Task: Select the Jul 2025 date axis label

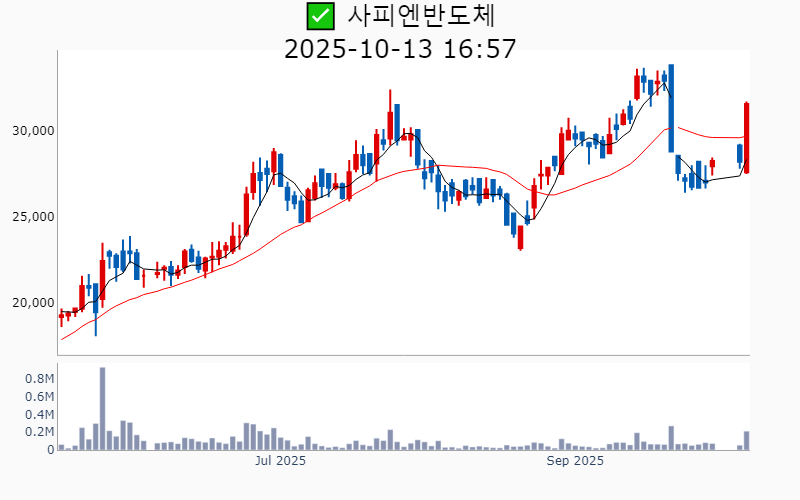Action: pos(280,462)
